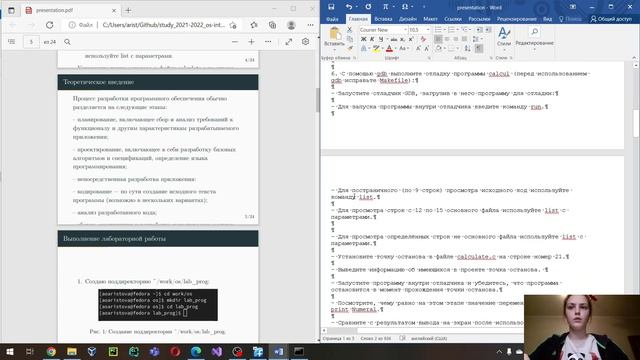Increase font size with grow font icon

(x=418, y=49)
